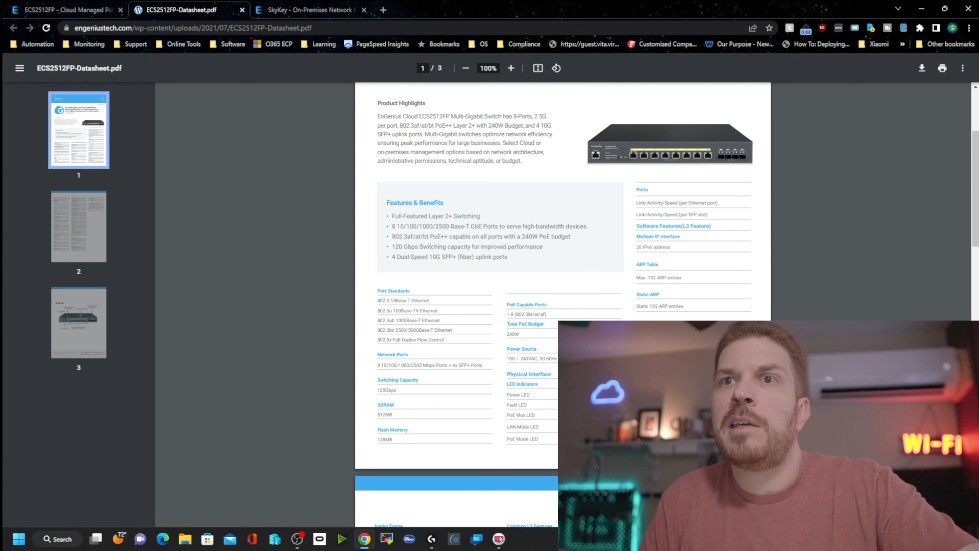Open Microsoft Edge from the taskbar

pos(162,539)
